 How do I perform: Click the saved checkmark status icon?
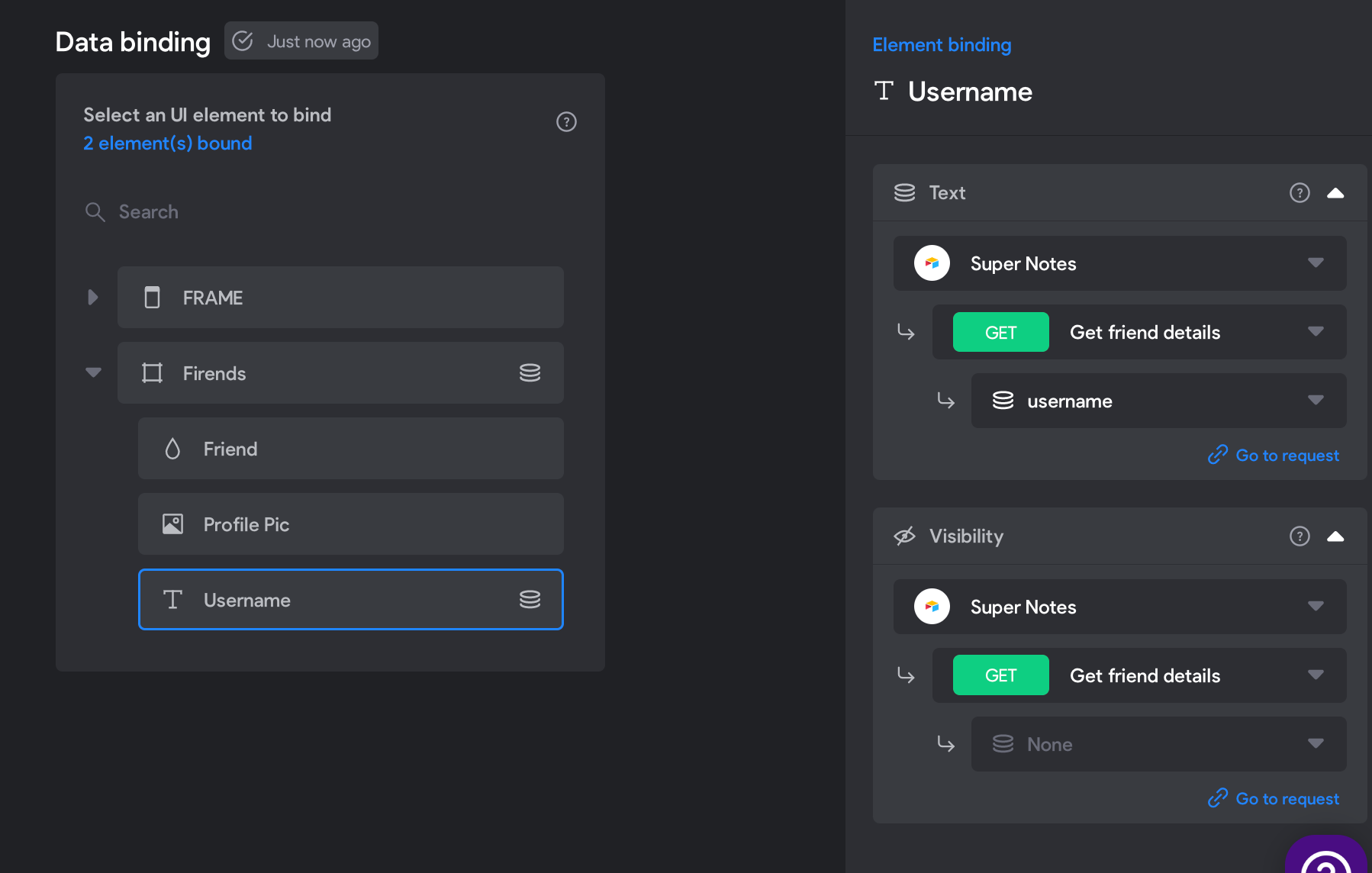pyautogui.click(x=243, y=40)
